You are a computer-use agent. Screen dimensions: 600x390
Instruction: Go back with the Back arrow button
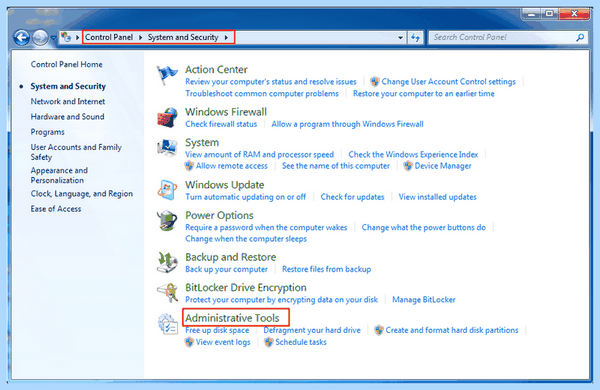click(21, 38)
